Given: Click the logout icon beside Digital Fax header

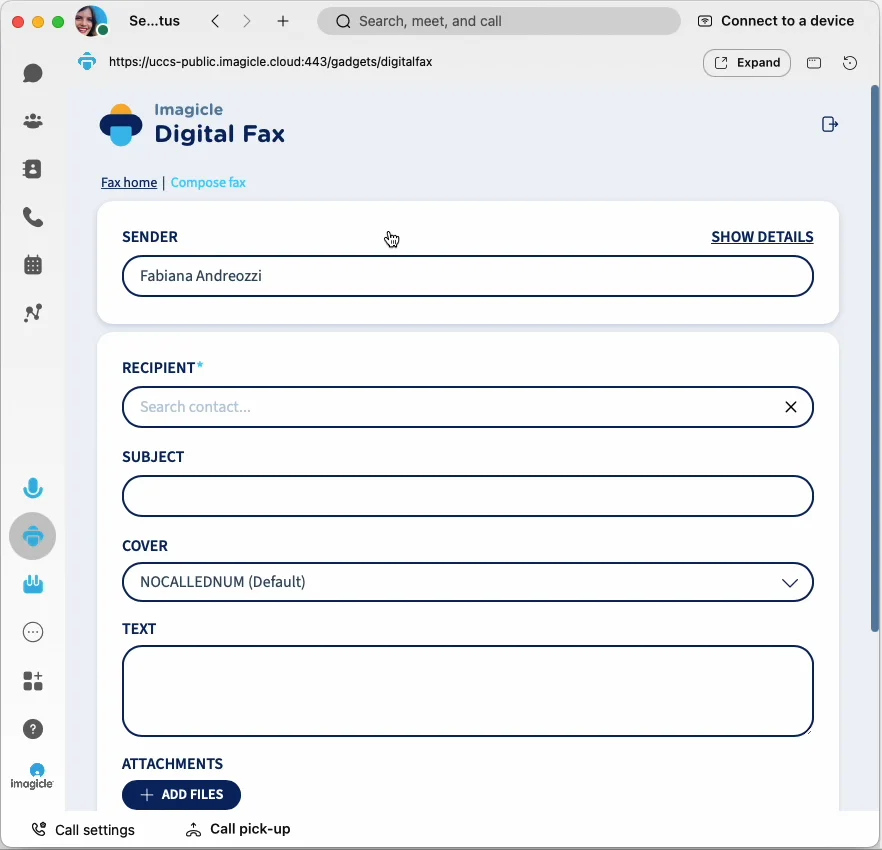Looking at the screenshot, I should click(x=830, y=124).
